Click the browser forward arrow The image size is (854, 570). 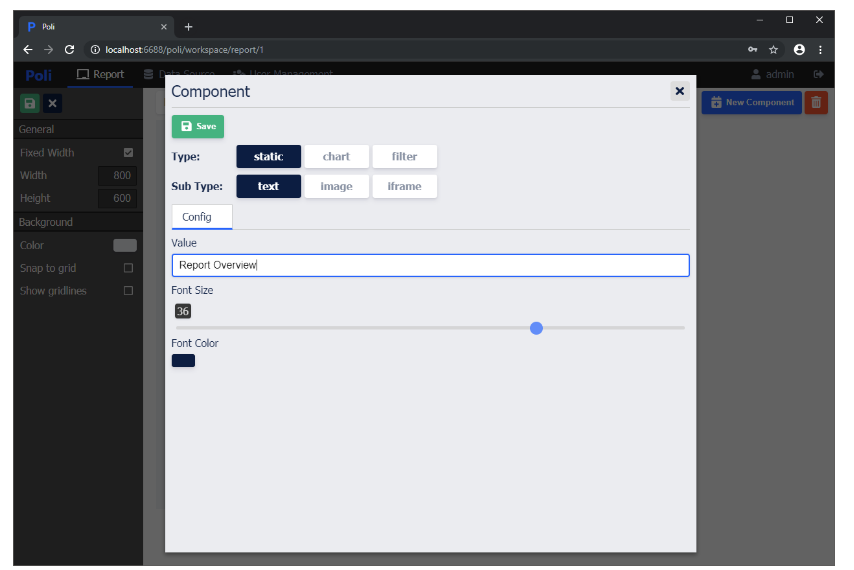tap(48, 50)
